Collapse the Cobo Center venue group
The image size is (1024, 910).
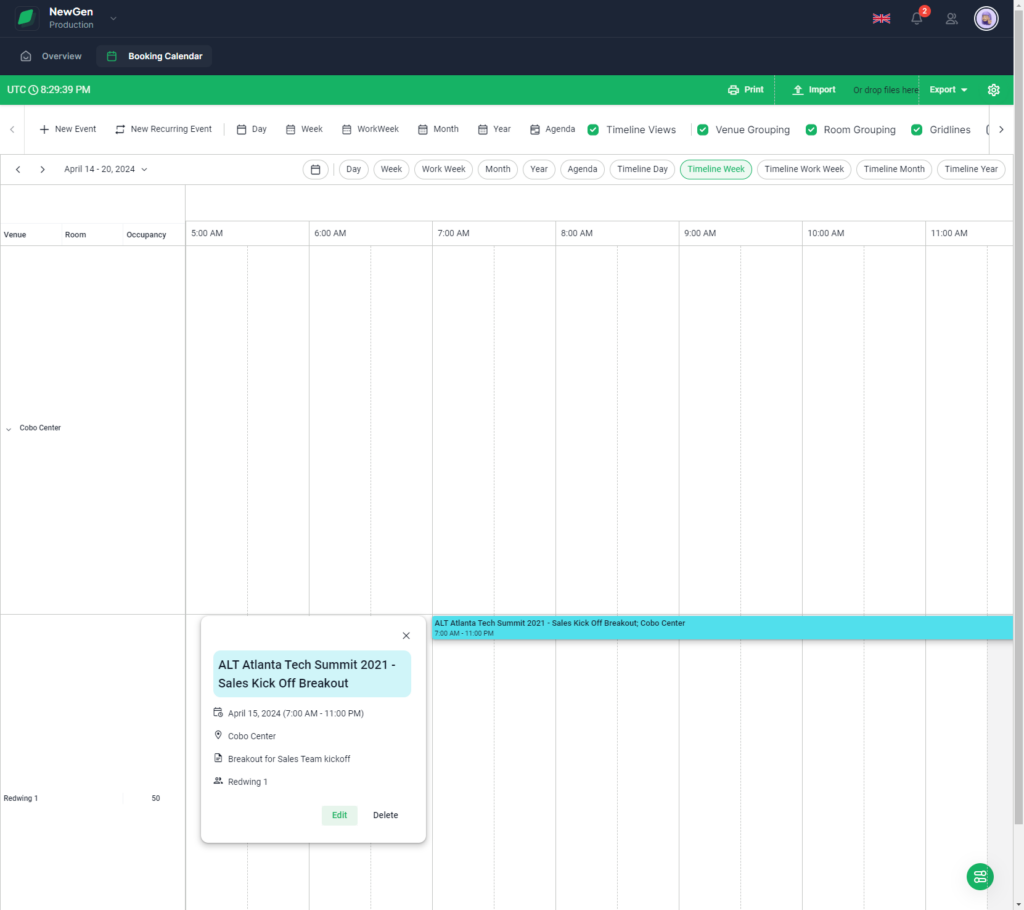tap(9, 428)
